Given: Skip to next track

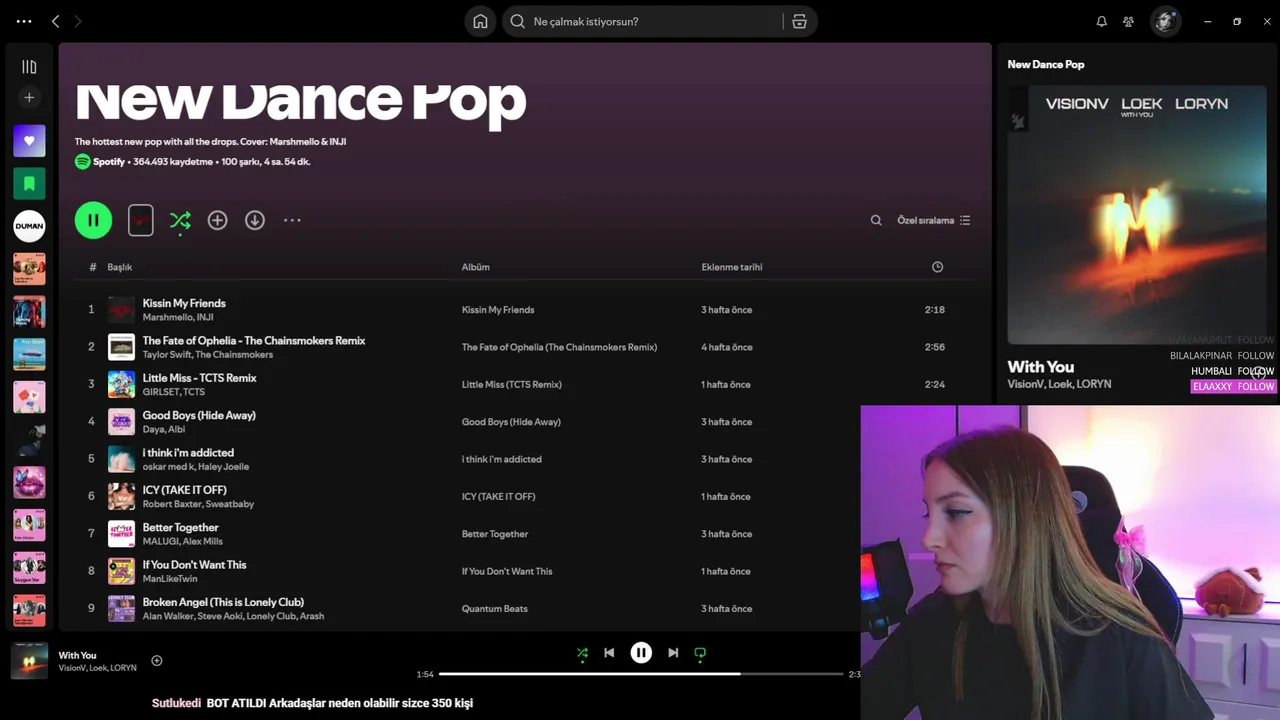Looking at the screenshot, I should coord(673,653).
